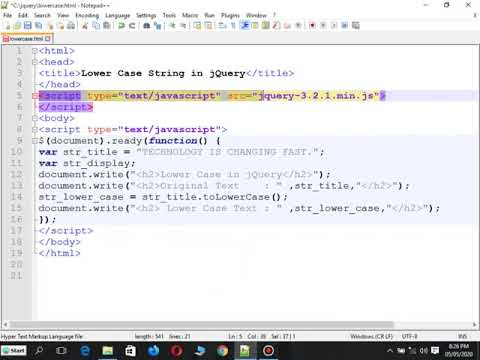Click the Copy toolbar icon

tap(96, 26)
